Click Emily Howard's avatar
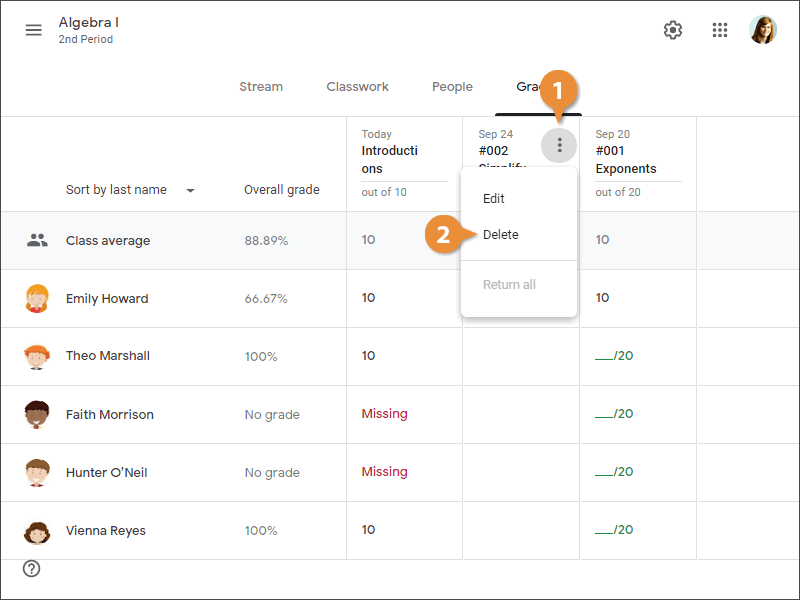This screenshot has height=600, width=800. (x=37, y=298)
